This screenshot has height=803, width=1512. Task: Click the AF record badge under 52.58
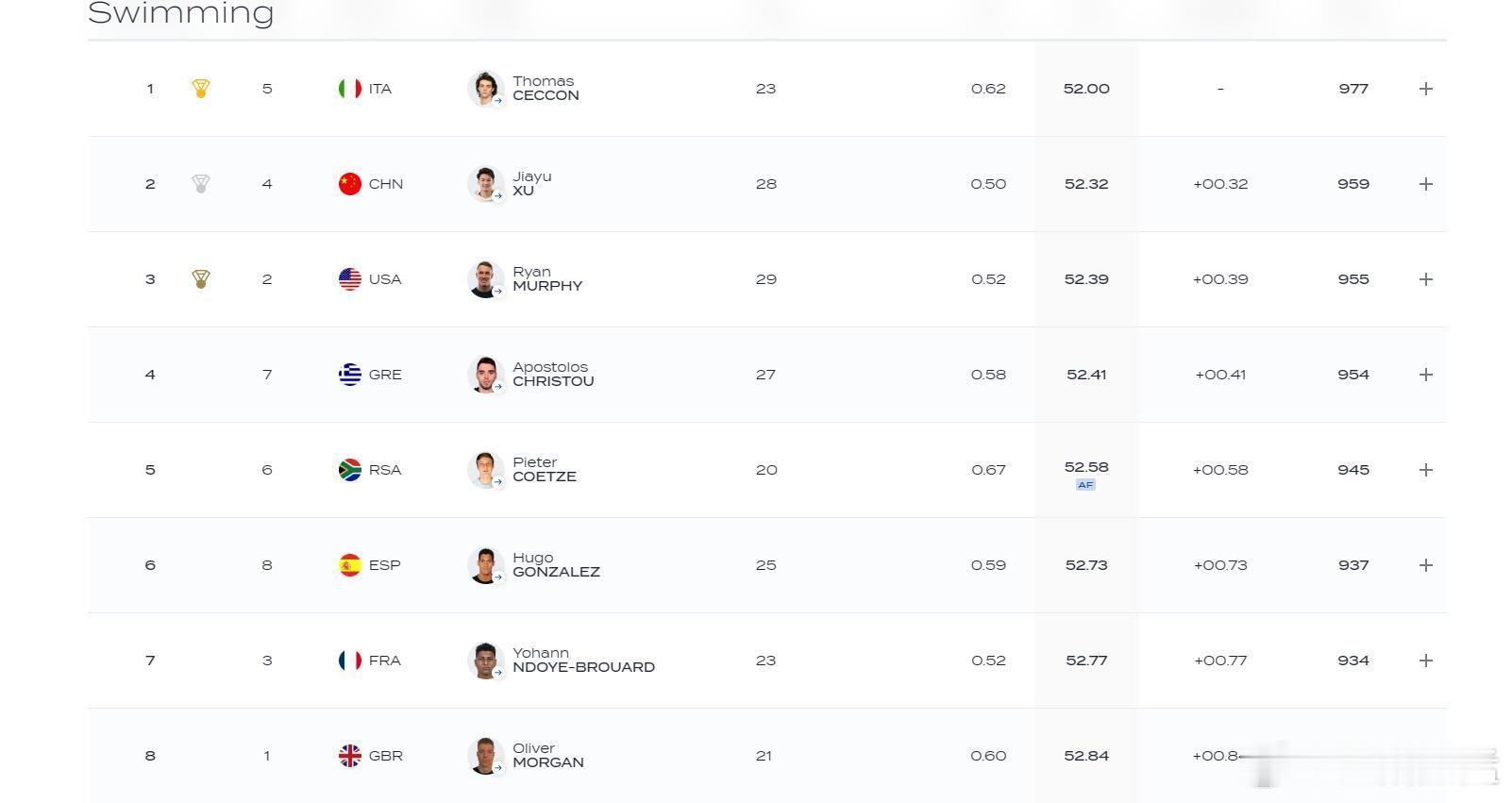pyautogui.click(x=1085, y=485)
